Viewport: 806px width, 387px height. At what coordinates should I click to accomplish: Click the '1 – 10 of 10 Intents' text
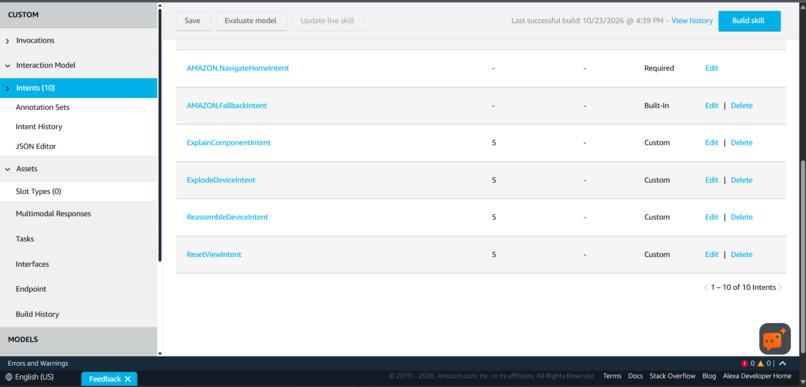(x=743, y=287)
